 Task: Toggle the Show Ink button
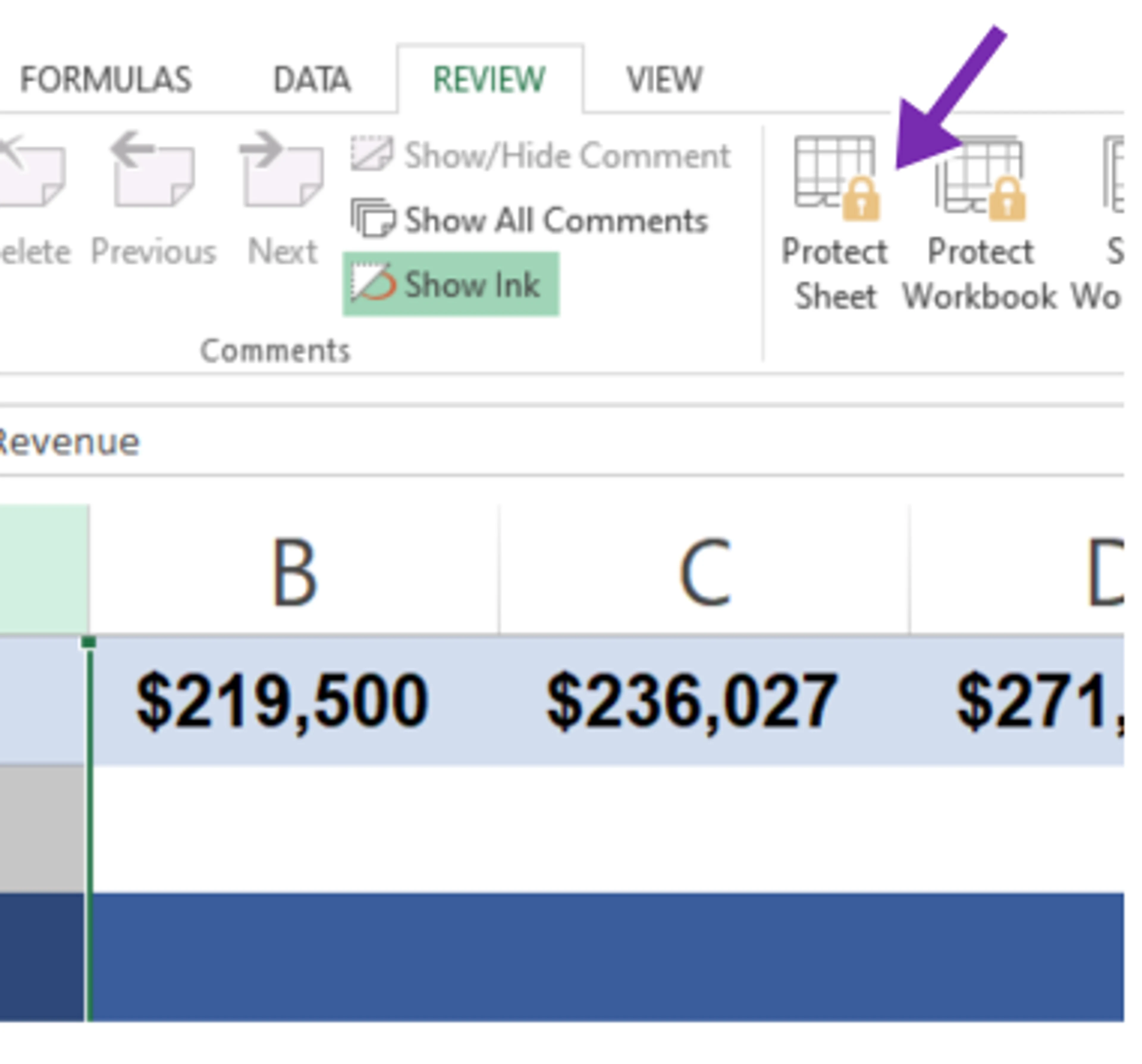[450, 284]
